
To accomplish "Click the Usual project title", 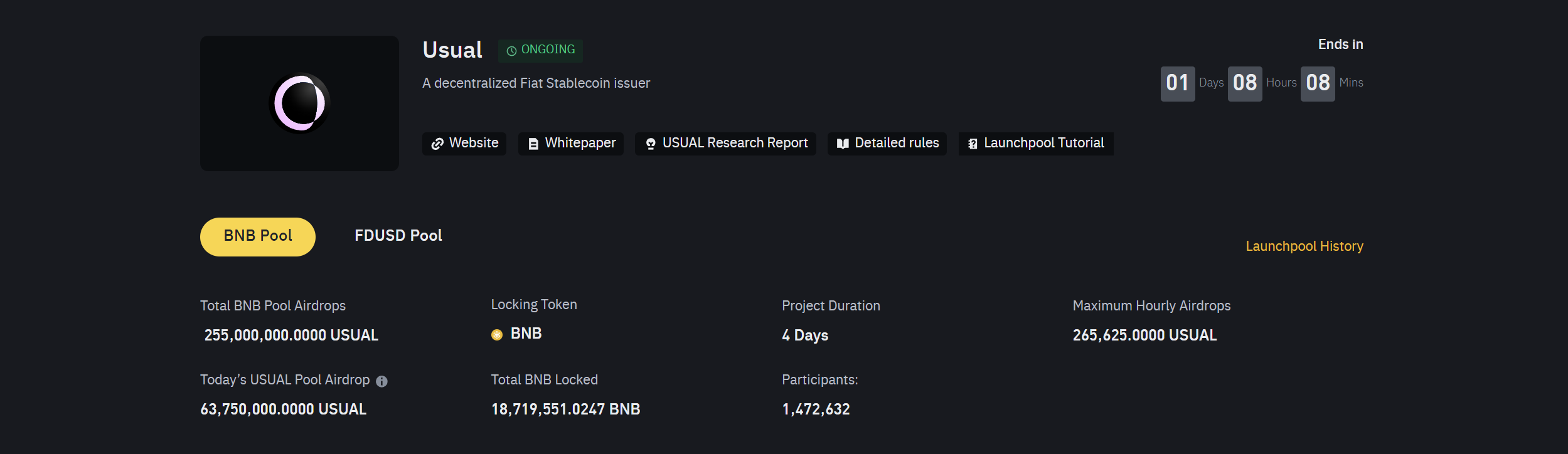I will [x=452, y=50].
